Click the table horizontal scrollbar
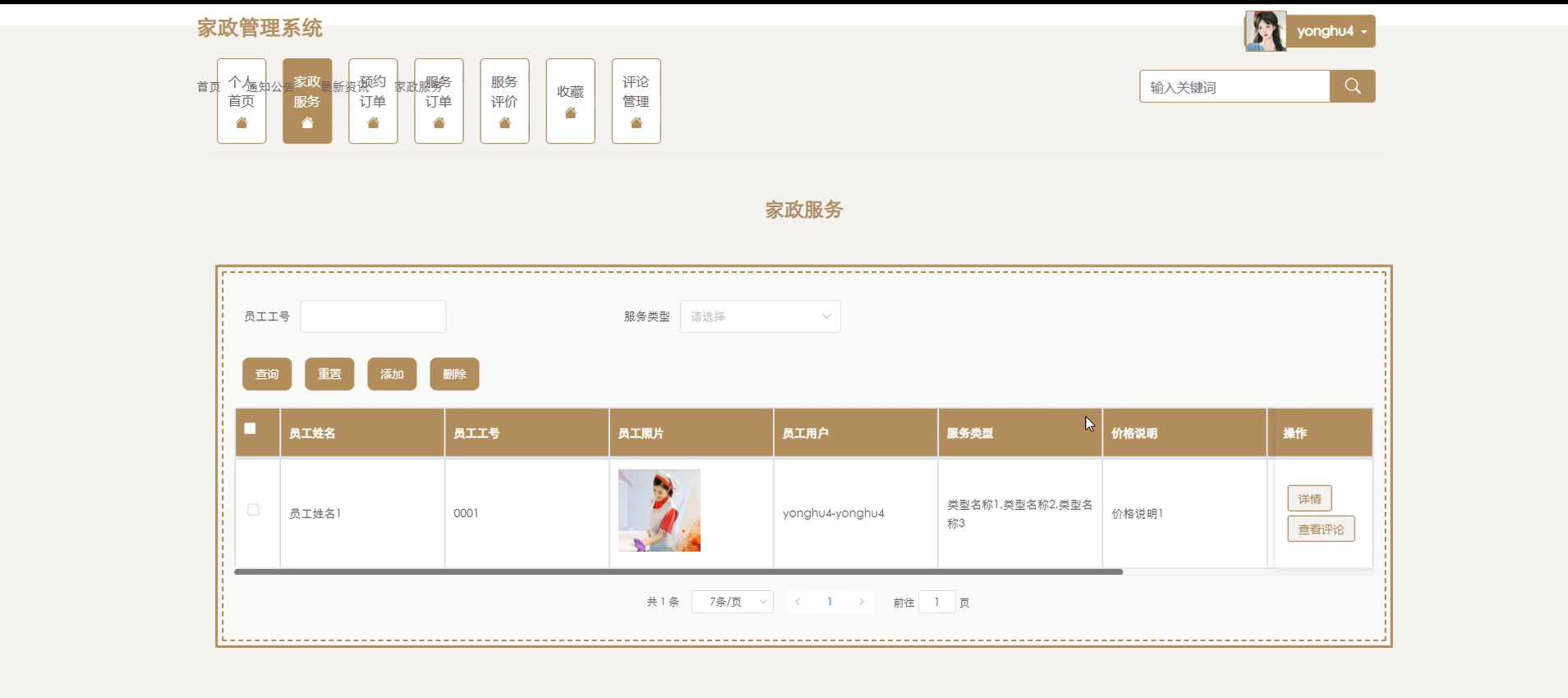This screenshot has width=1568, height=698. 678,572
